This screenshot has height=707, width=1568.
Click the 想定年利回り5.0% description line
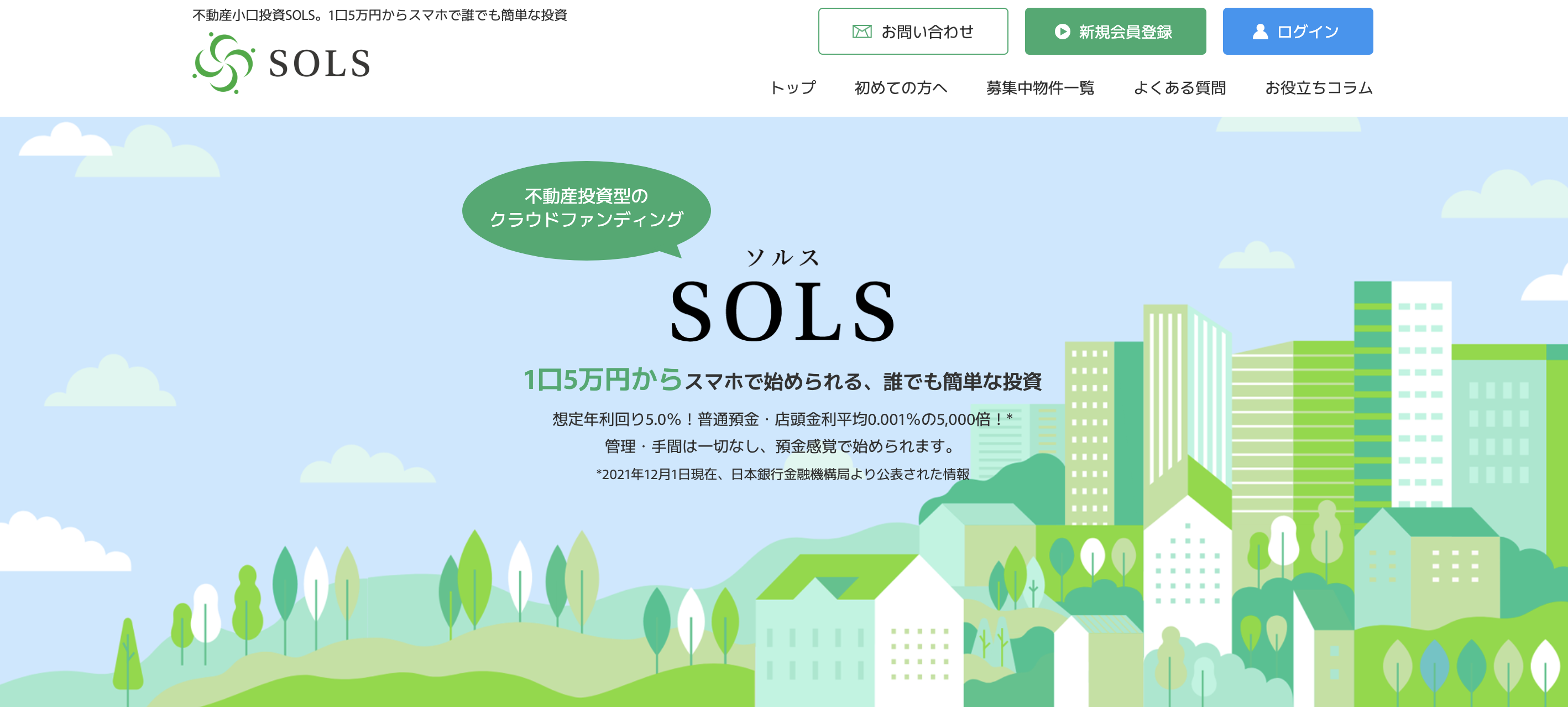pos(783,419)
